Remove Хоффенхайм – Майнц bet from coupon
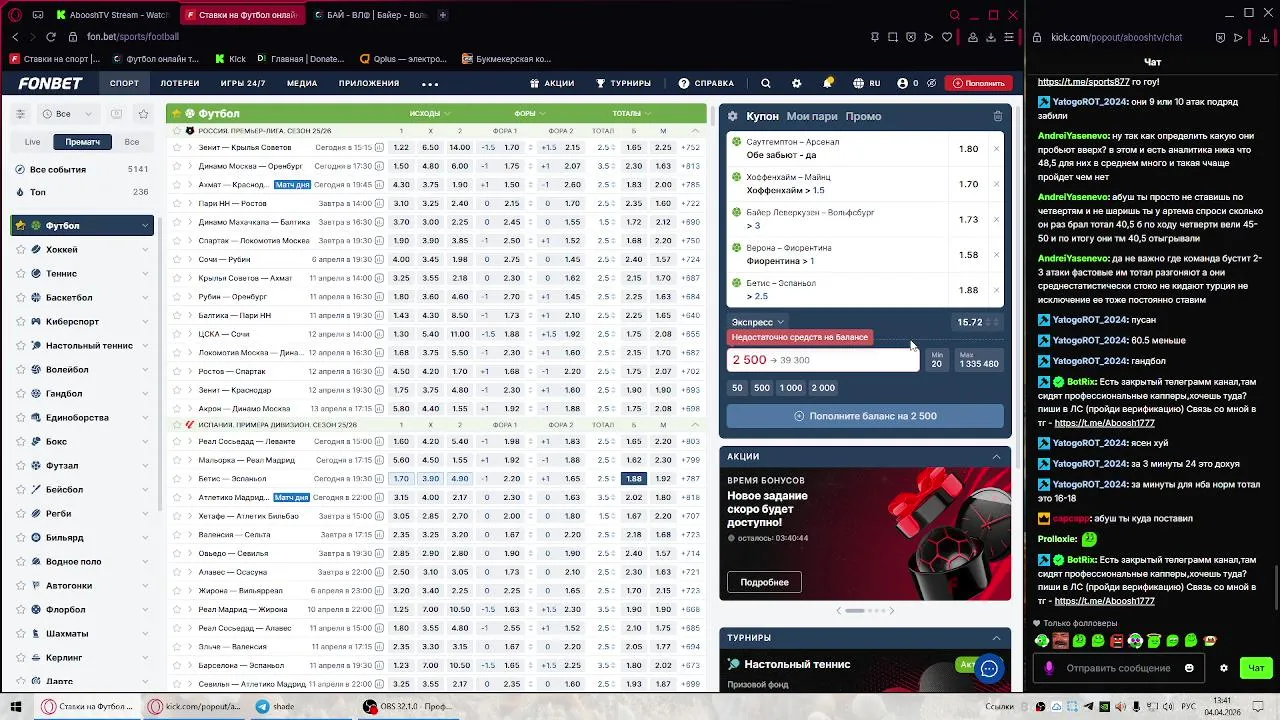 (996, 184)
